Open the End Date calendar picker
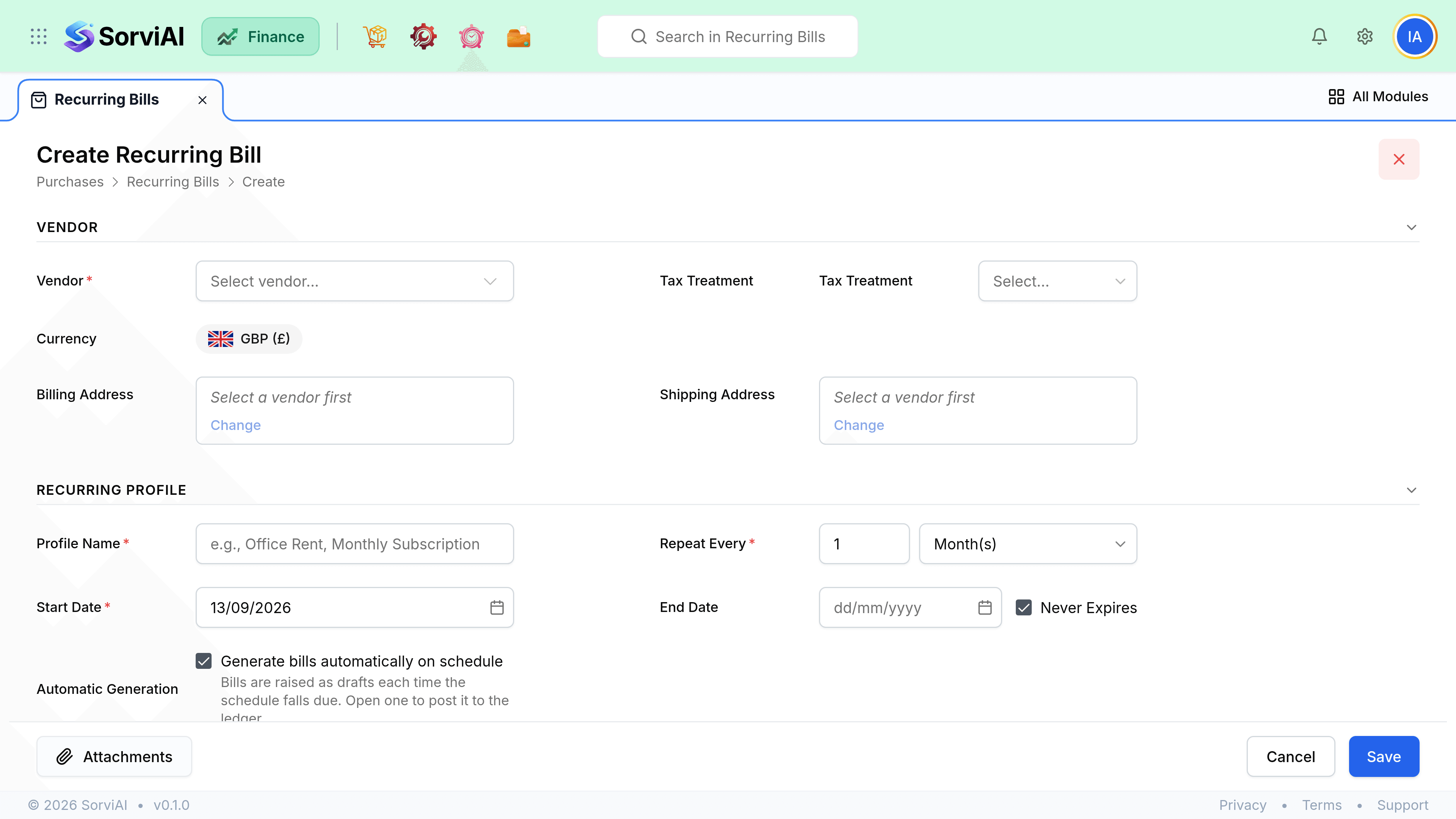Image resolution: width=1456 pixels, height=819 pixels. (985, 607)
